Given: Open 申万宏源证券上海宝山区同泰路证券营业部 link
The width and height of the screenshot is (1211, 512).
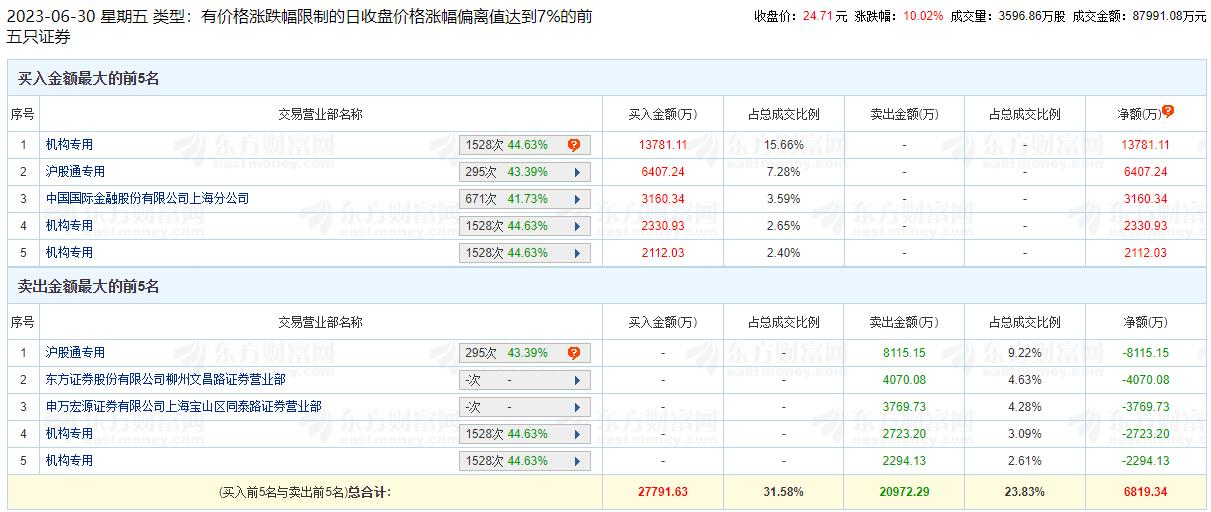Looking at the screenshot, I should pyautogui.click(x=183, y=407).
